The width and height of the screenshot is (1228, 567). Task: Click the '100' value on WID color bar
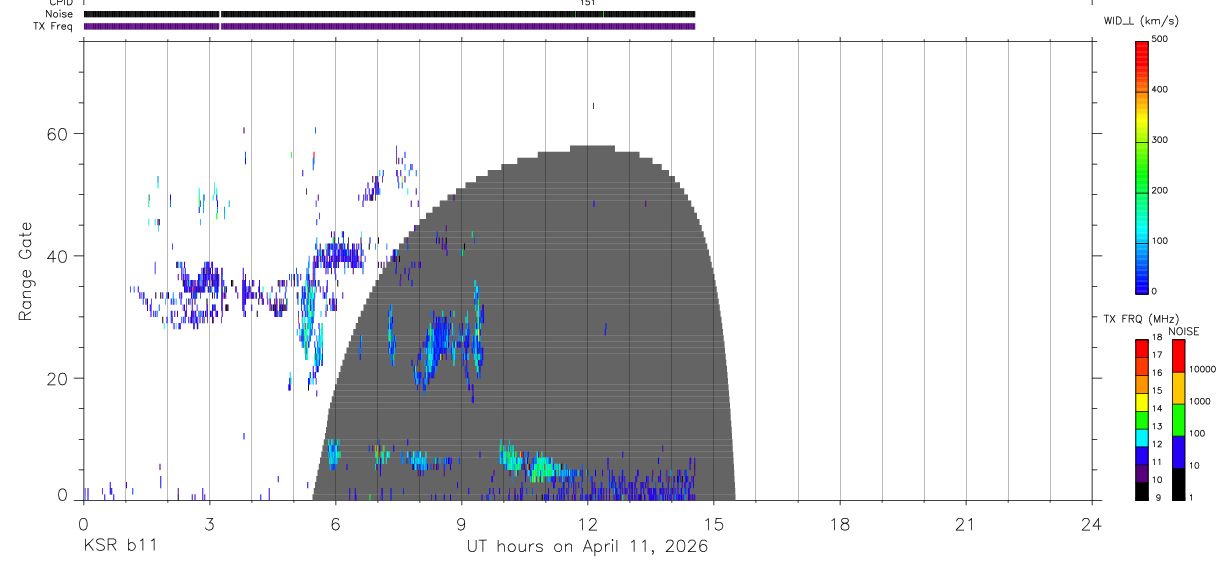pyautogui.click(x=1160, y=241)
